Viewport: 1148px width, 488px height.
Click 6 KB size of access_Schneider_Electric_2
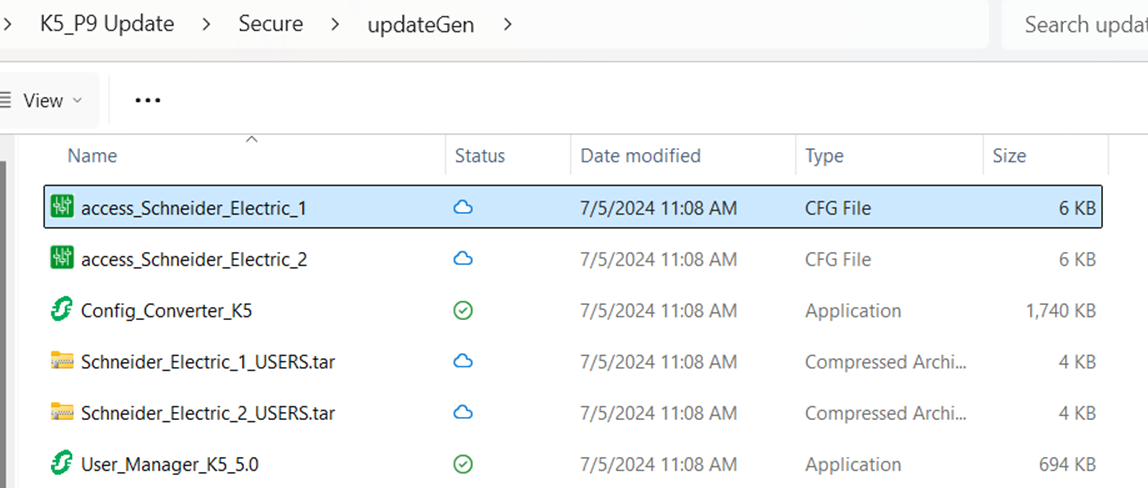[1077, 260]
